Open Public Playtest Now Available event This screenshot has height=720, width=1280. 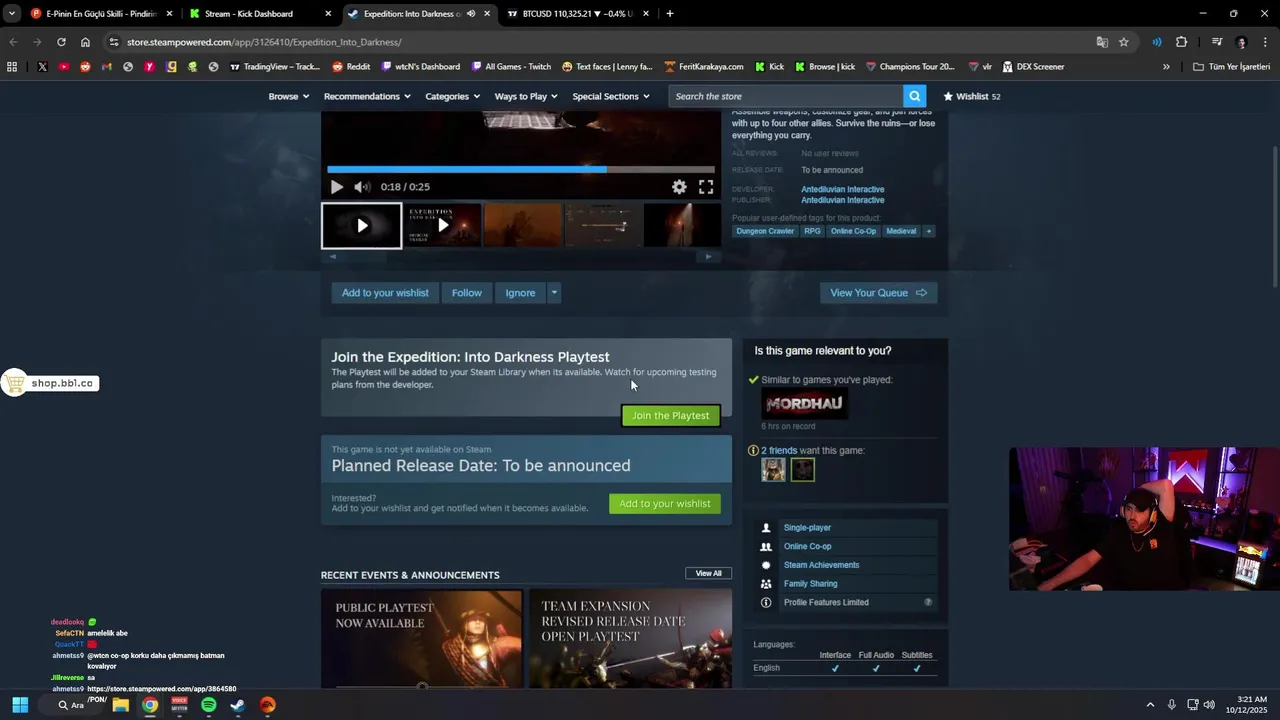421,639
